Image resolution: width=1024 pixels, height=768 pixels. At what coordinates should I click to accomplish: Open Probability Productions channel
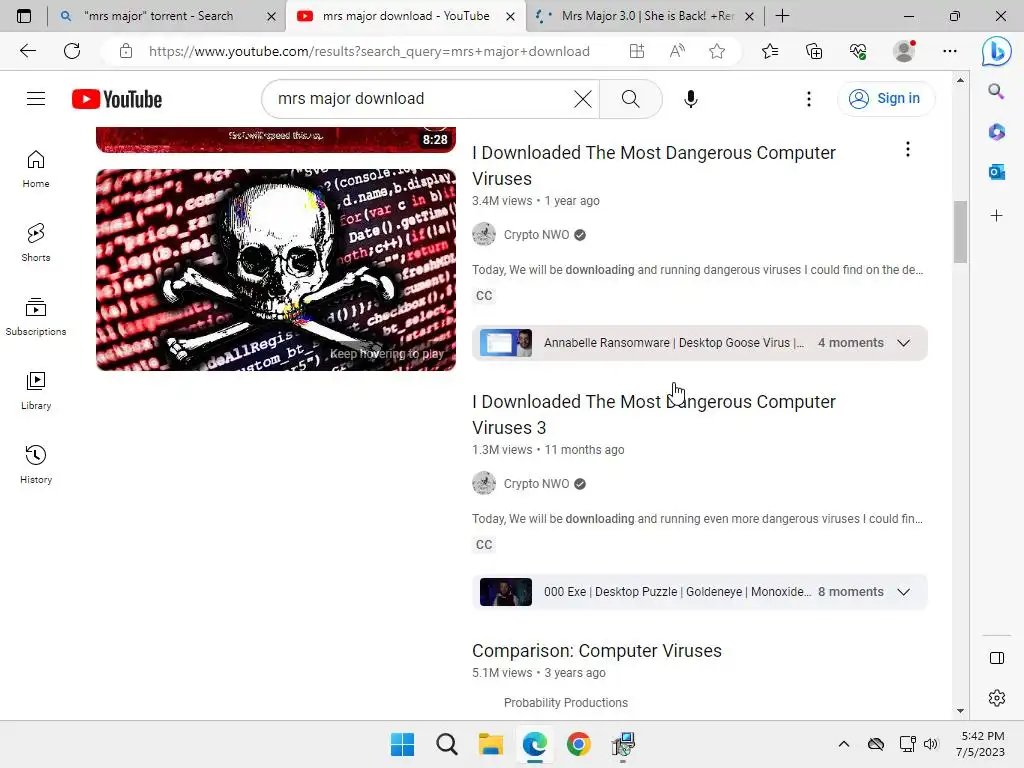[x=566, y=703]
